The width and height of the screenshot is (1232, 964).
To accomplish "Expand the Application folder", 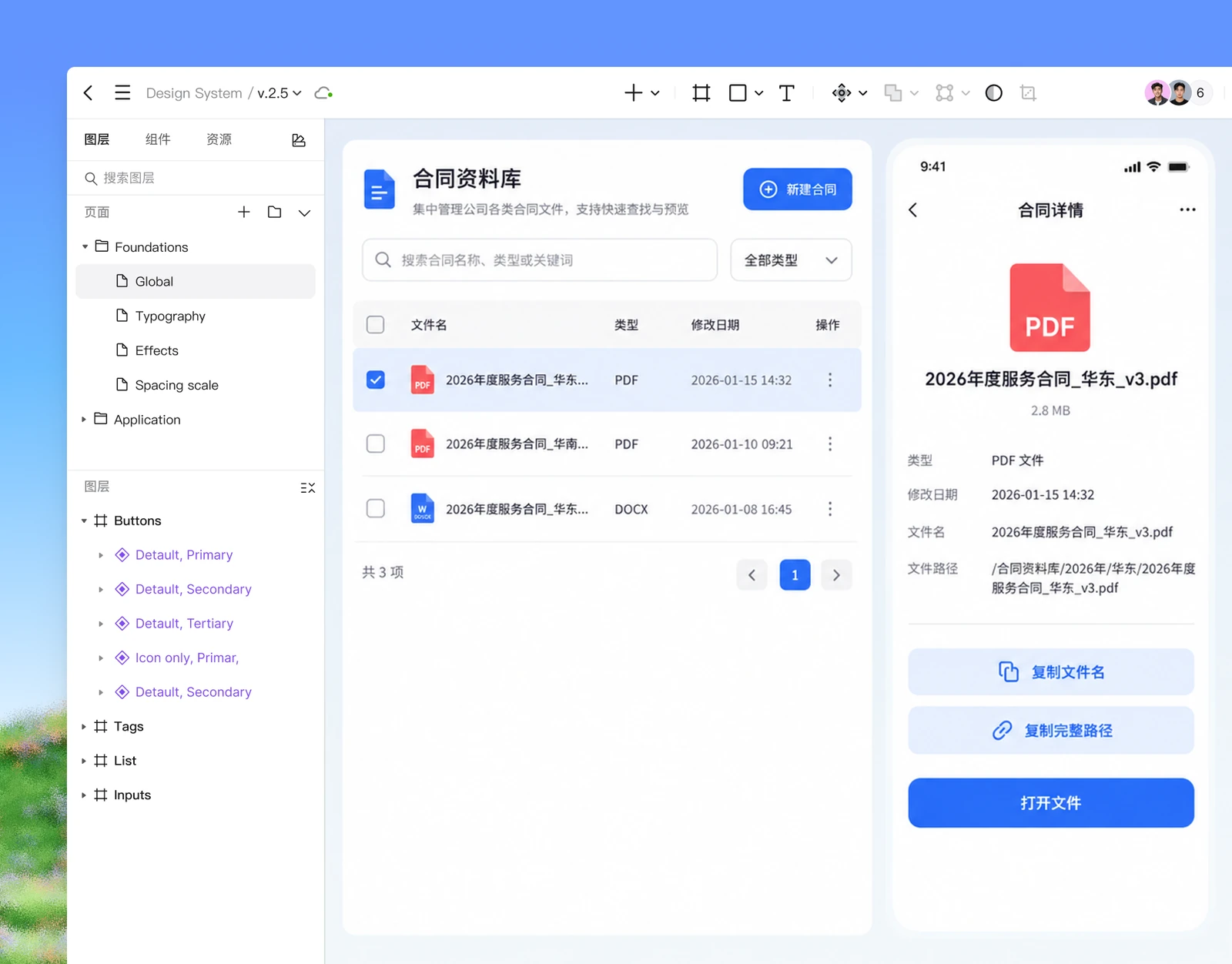I will point(84,420).
